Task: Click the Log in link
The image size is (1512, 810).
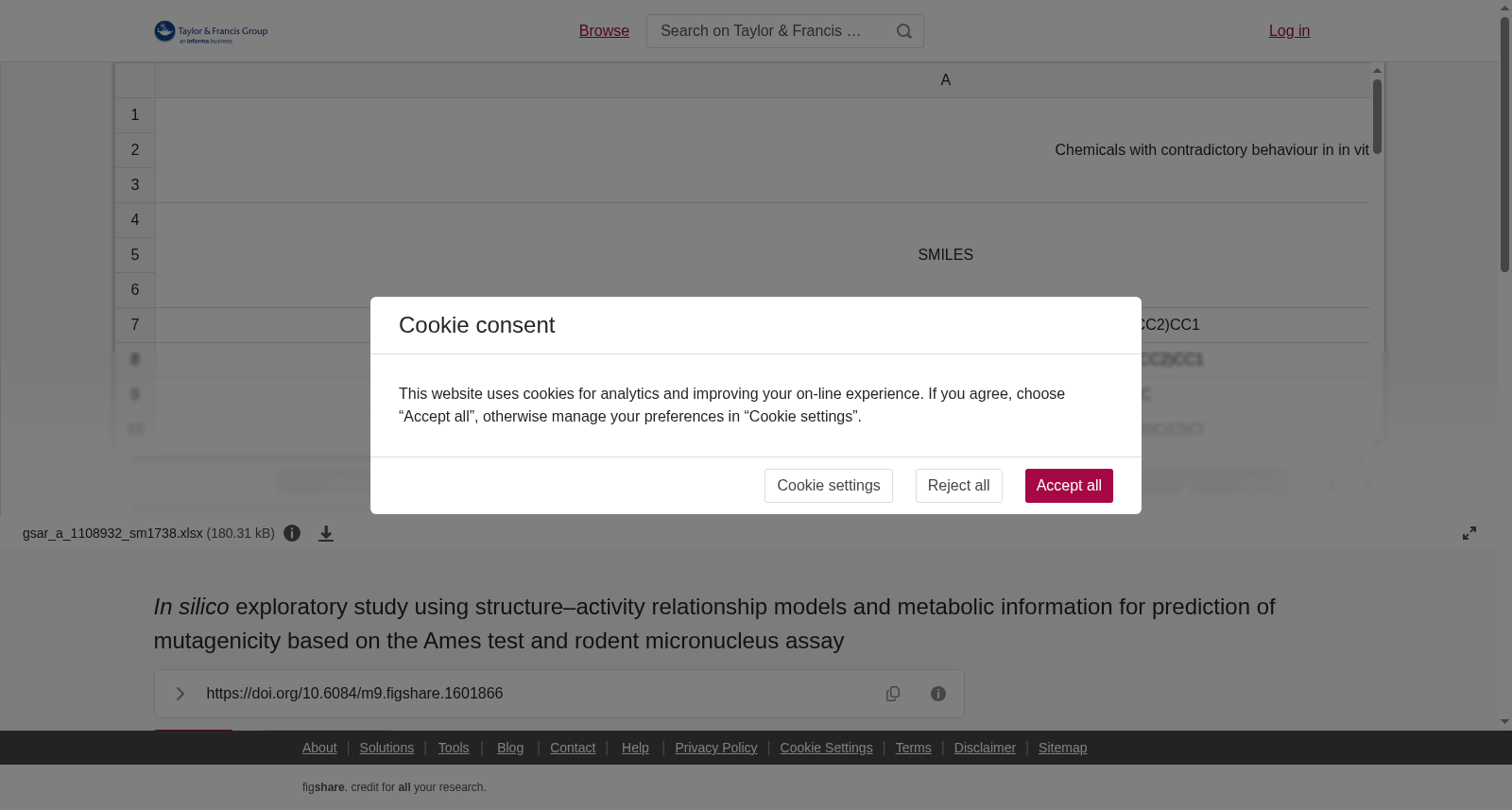Action: click(1289, 31)
